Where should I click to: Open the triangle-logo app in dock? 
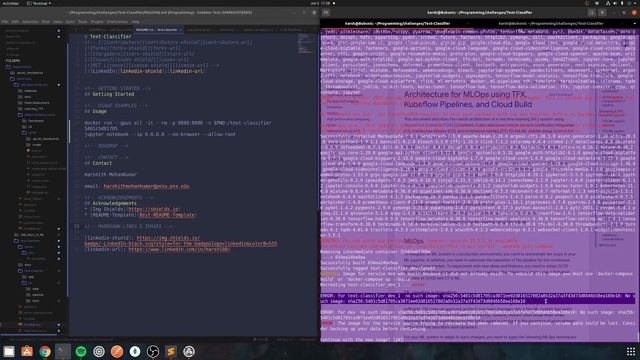coord(189,351)
